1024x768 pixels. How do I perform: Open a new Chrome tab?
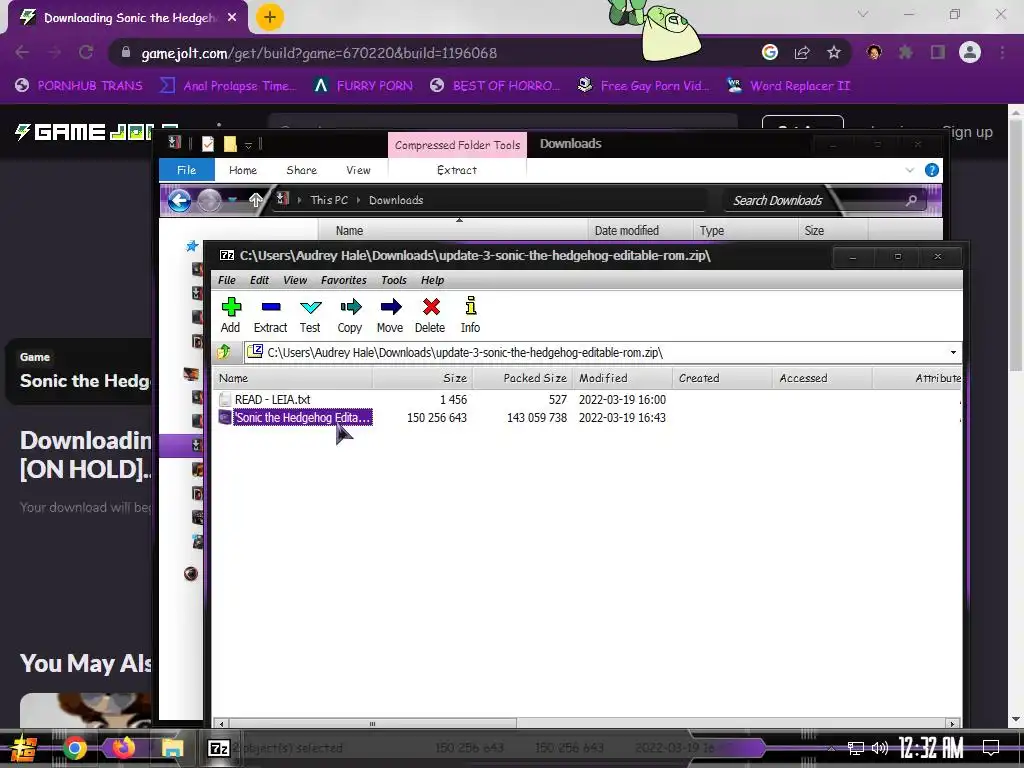pyautogui.click(x=270, y=17)
